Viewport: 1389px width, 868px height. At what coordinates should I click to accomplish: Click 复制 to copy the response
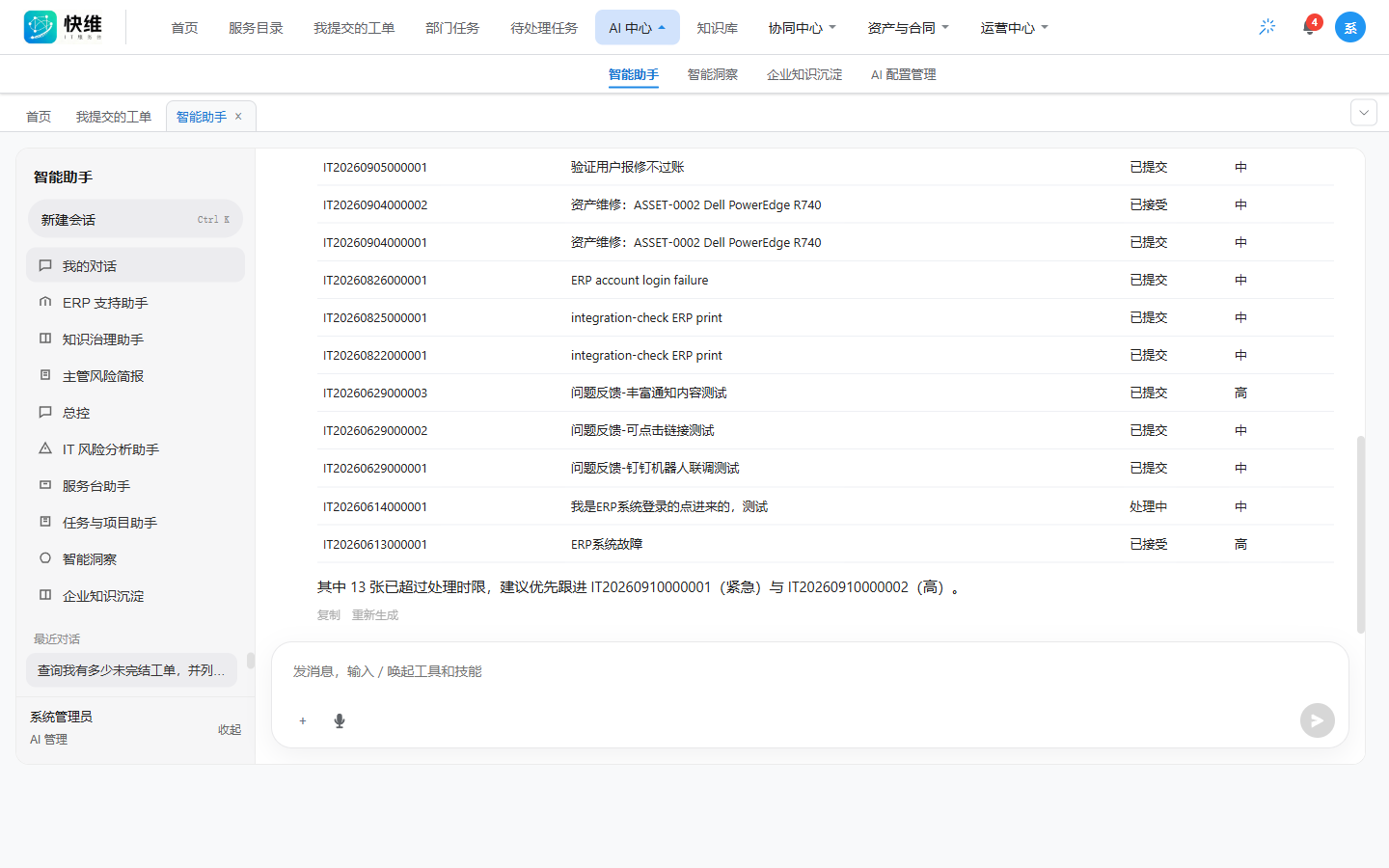pyautogui.click(x=329, y=615)
